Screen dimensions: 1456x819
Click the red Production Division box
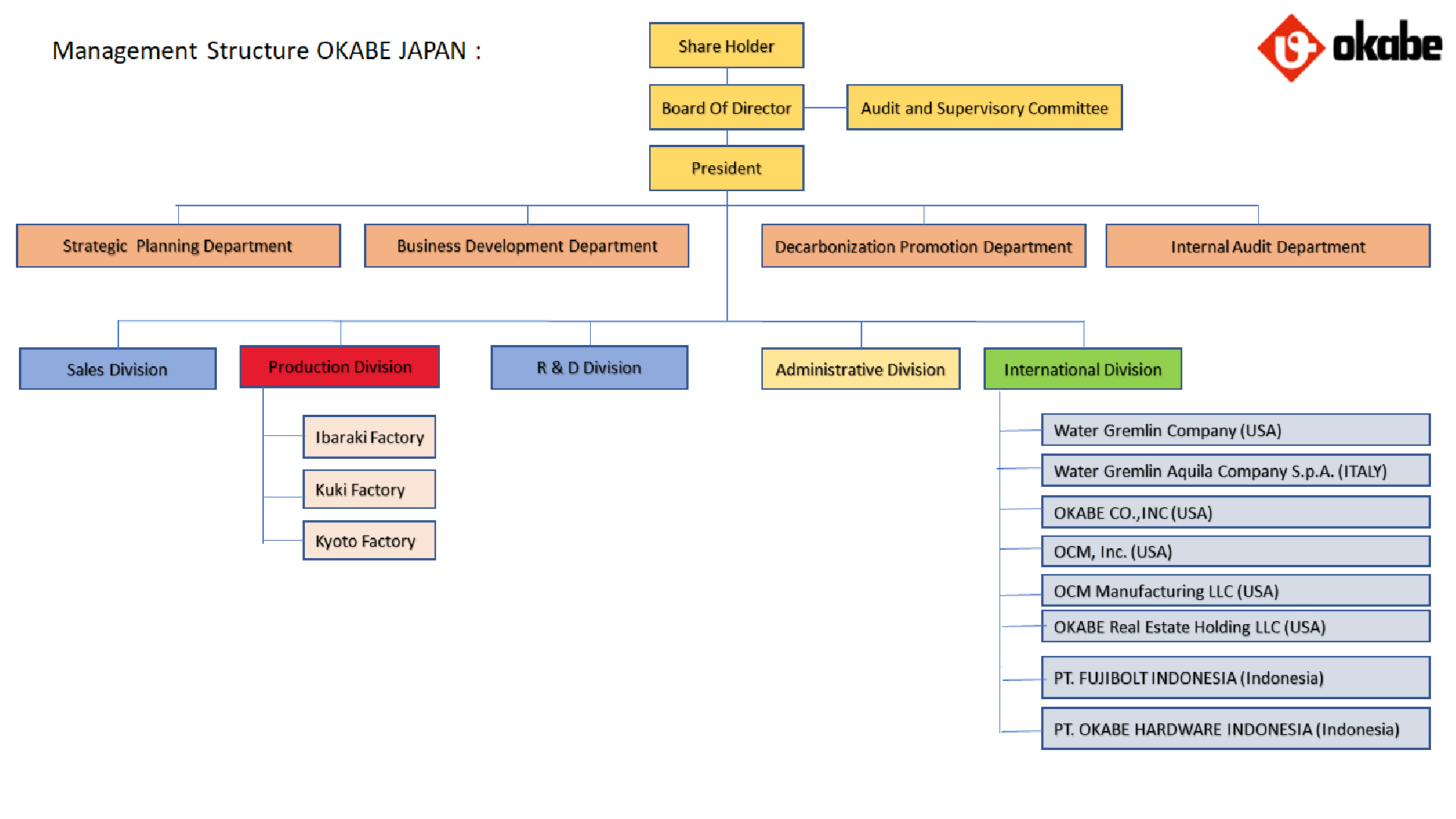click(339, 367)
